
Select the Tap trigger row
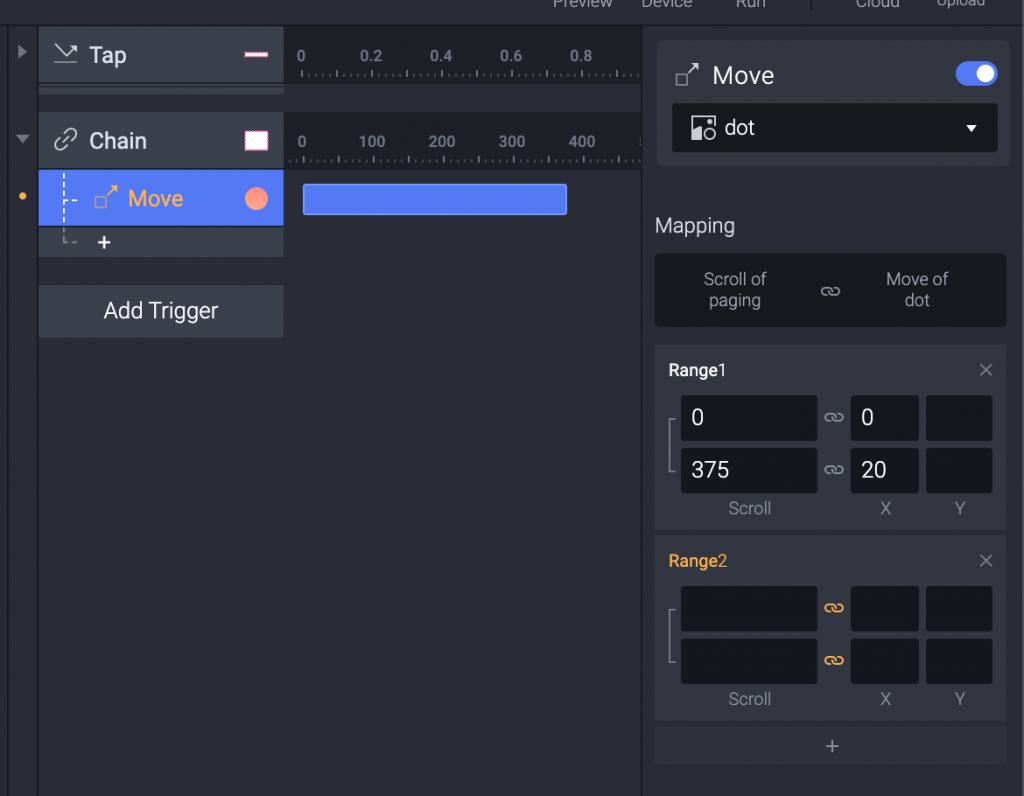161,55
